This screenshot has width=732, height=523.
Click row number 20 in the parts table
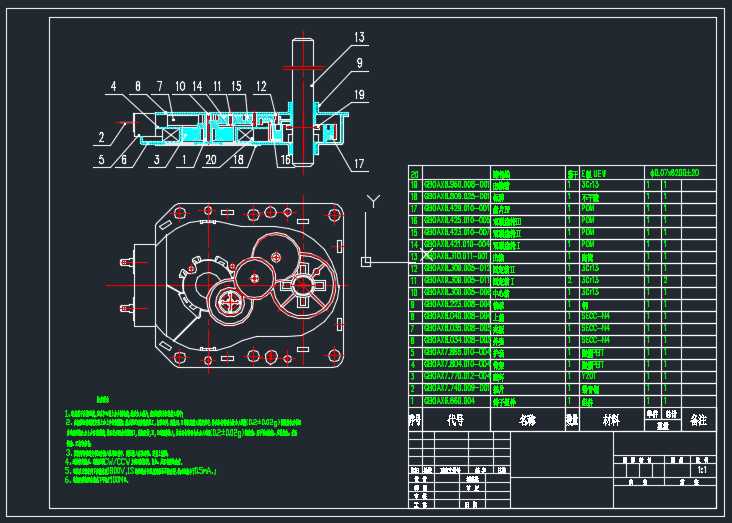pos(414,173)
